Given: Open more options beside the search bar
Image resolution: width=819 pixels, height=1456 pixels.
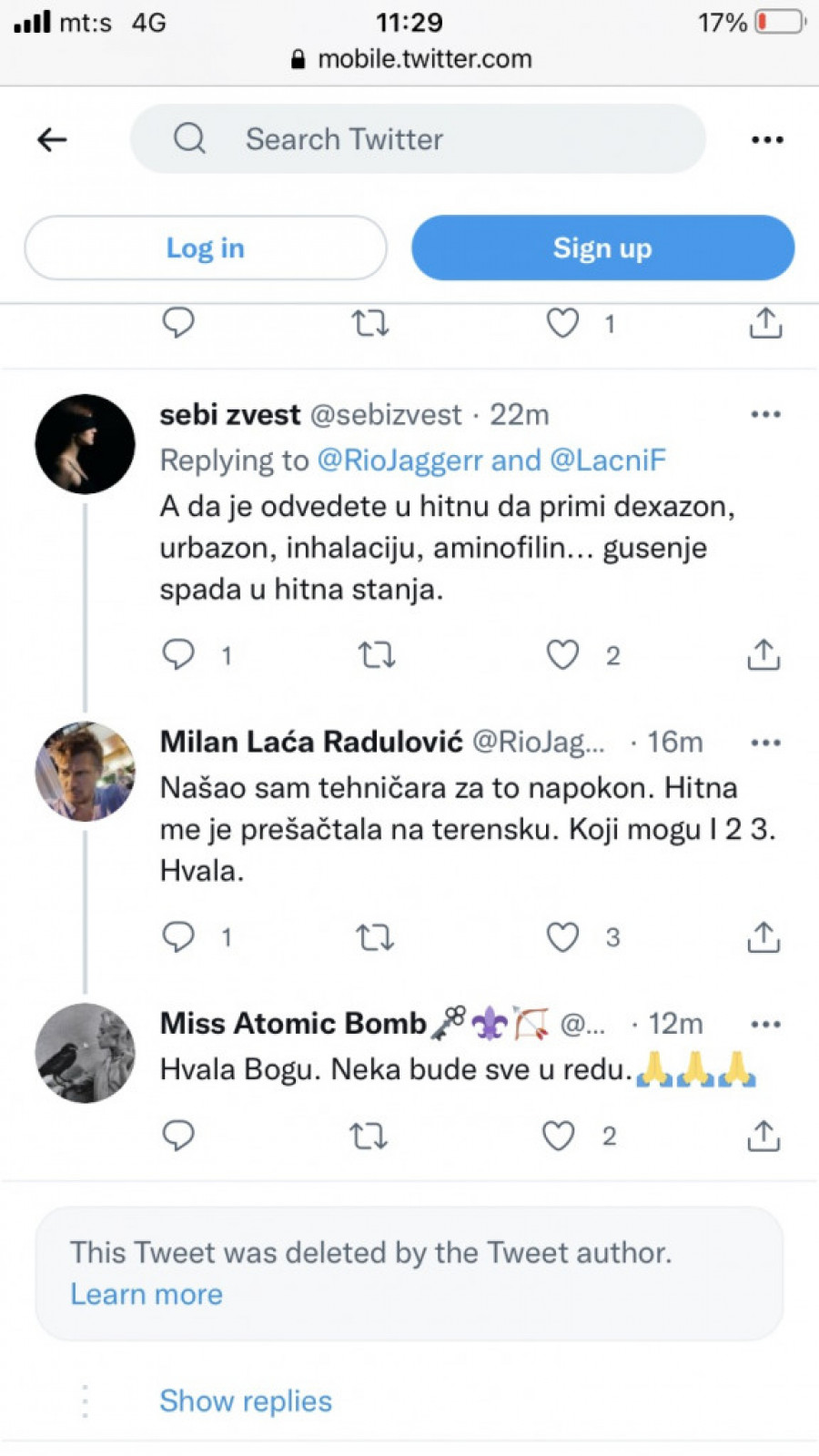Looking at the screenshot, I should 767,139.
